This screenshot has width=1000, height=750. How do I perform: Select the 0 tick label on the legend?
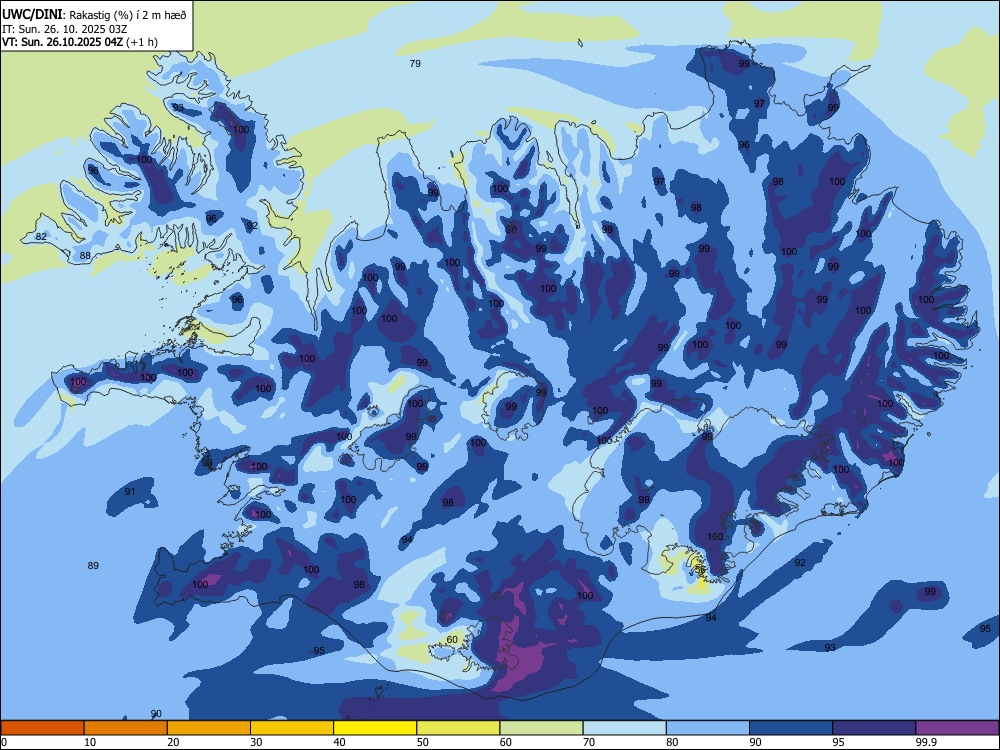click(x=4, y=742)
